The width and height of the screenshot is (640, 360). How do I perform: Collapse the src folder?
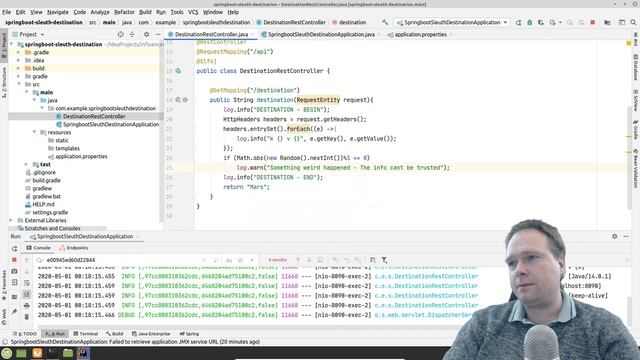click(18, 84)
